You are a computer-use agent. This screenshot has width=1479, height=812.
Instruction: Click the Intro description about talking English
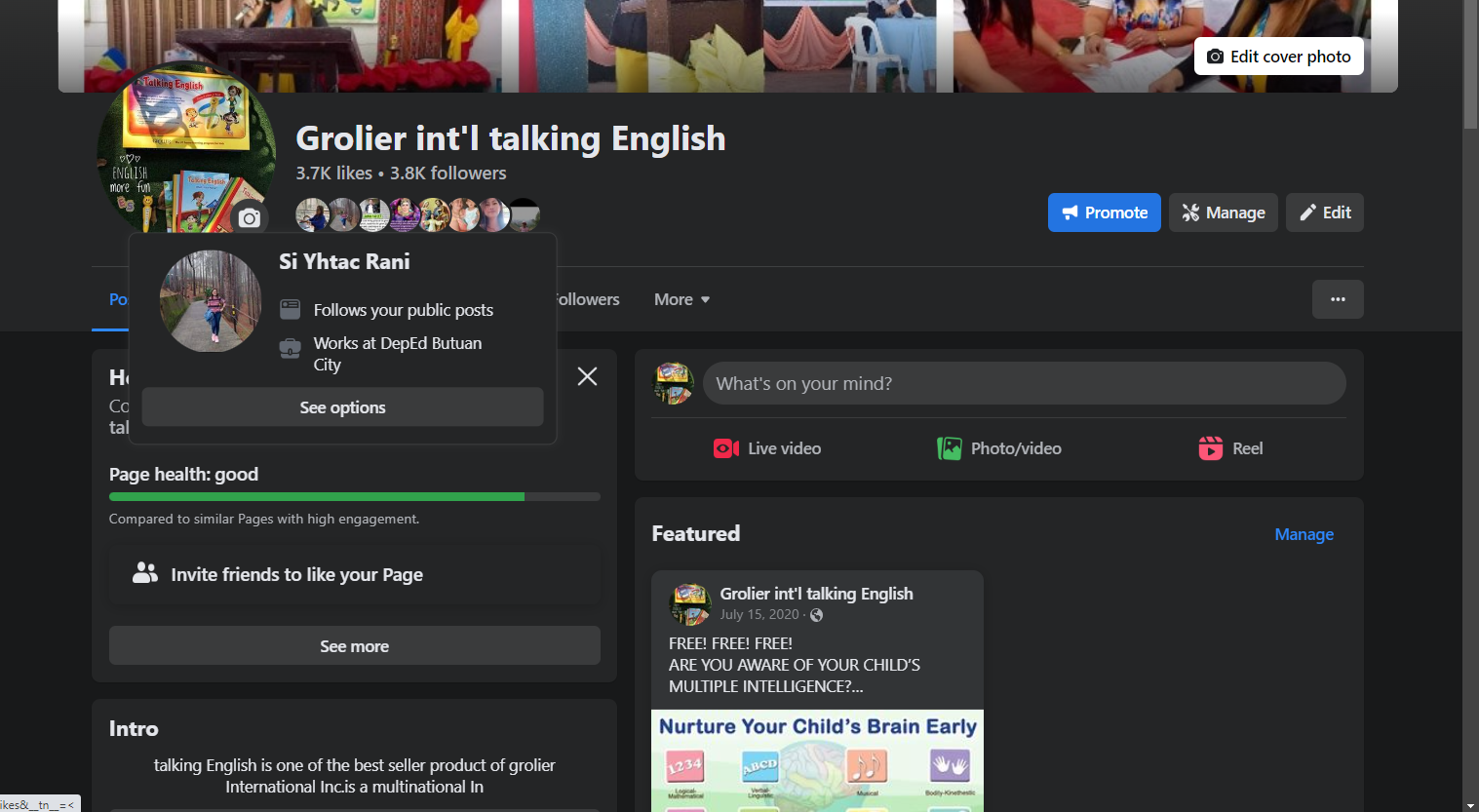tap(355, 776)
